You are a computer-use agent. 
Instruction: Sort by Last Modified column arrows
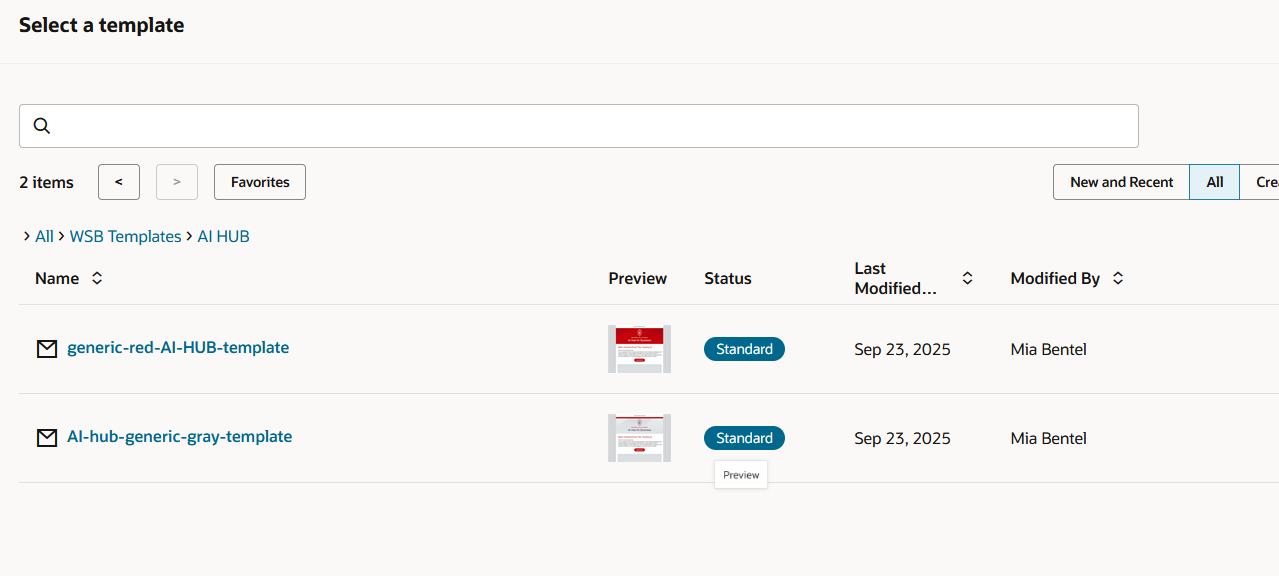click(x=967, y=279)
